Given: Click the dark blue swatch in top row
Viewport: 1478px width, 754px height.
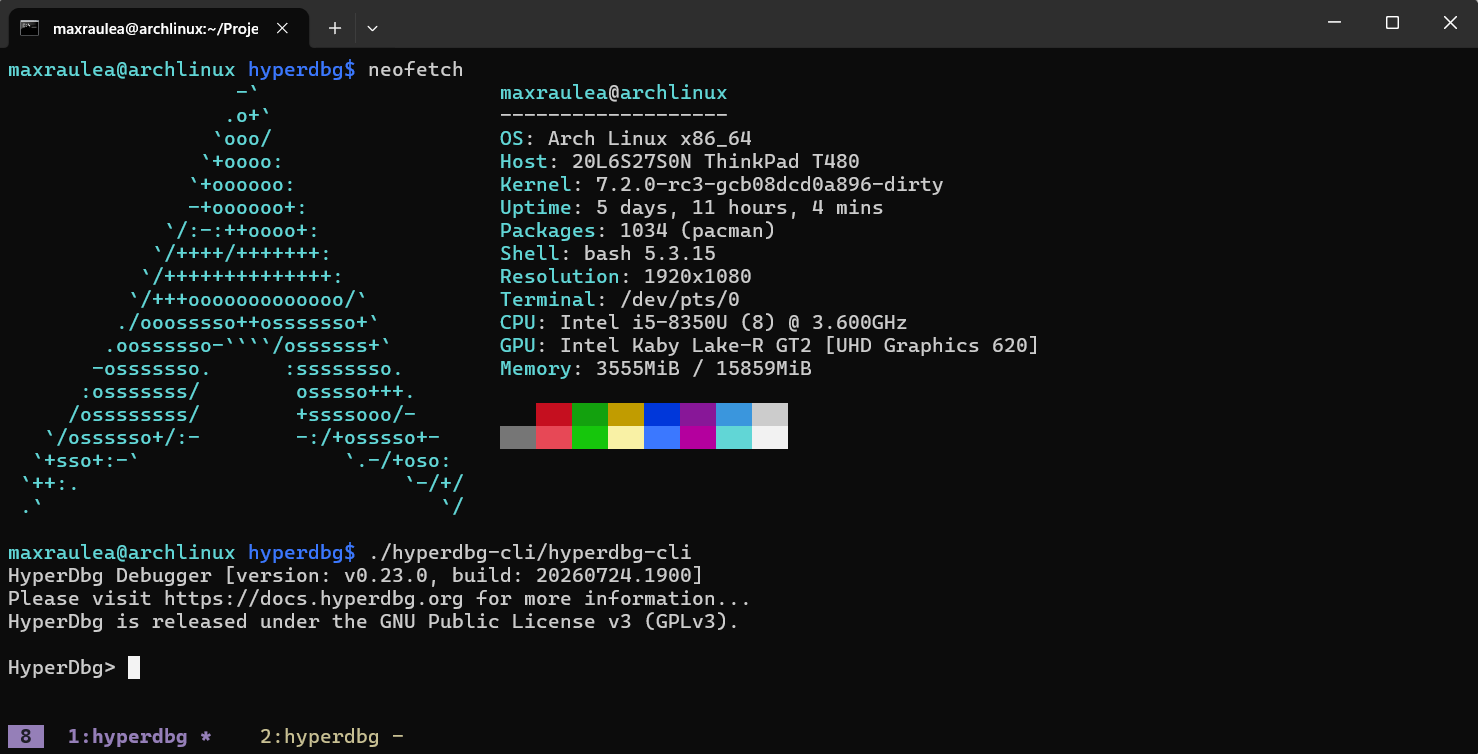Looking at the screenshot, I should [662, 415].
